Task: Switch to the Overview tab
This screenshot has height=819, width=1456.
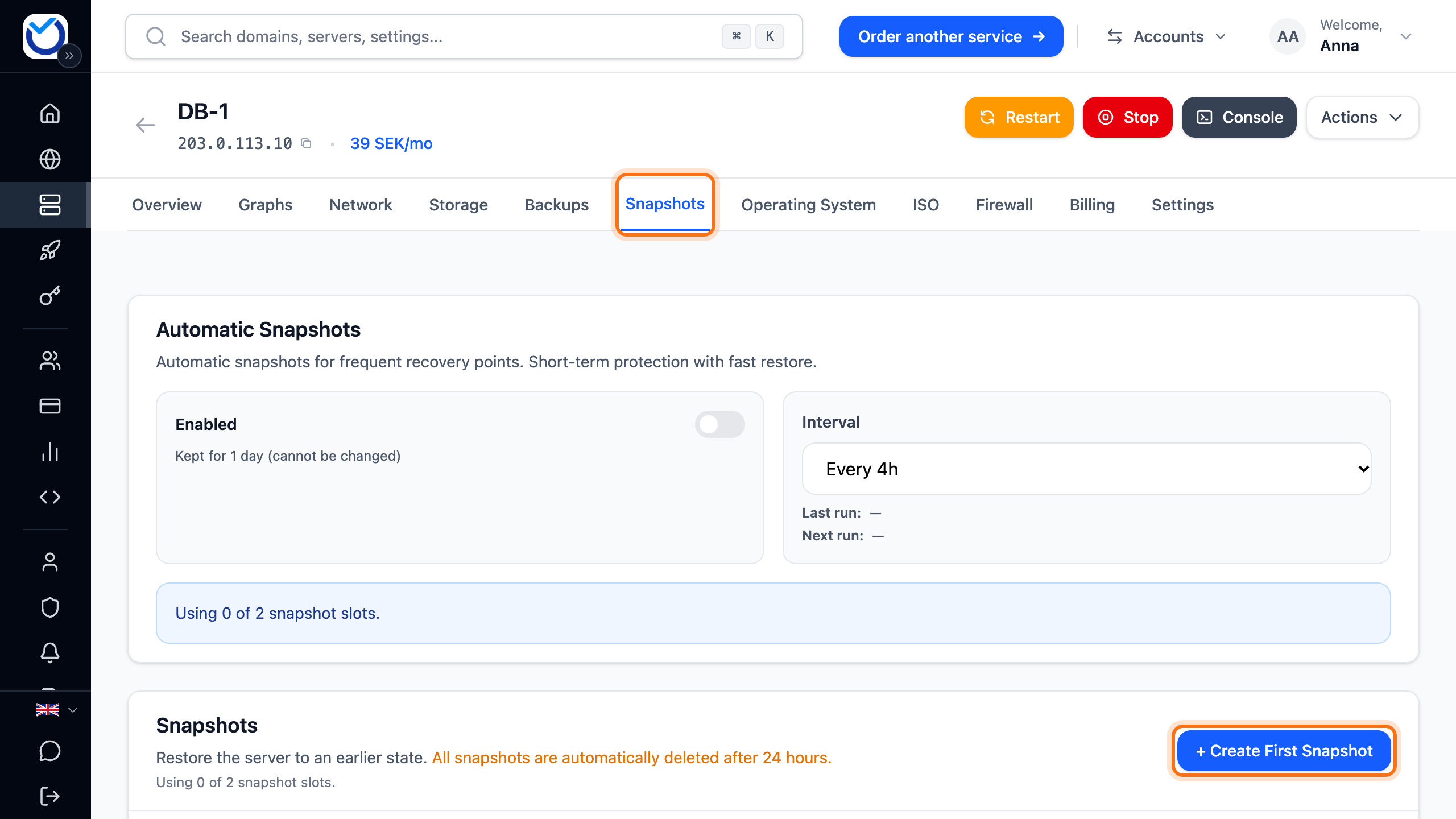Action: pyautogui.click(x=167, y=205)
